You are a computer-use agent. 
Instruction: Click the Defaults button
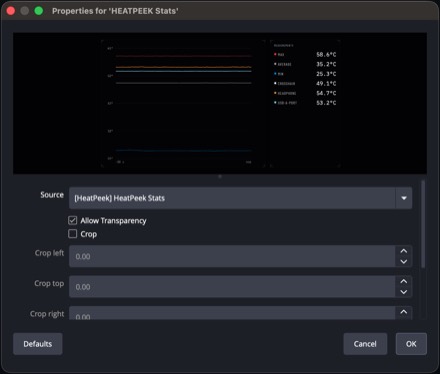(38, 344)
